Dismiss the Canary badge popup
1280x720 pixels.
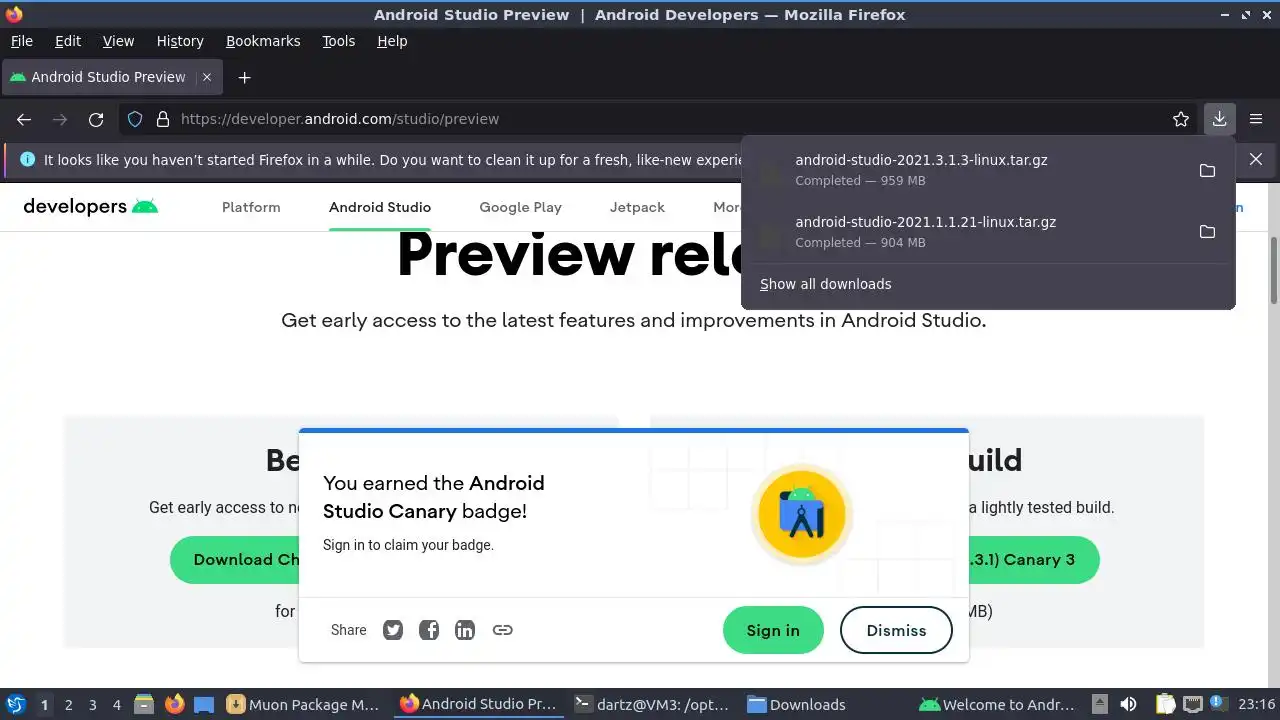[896, 630]
